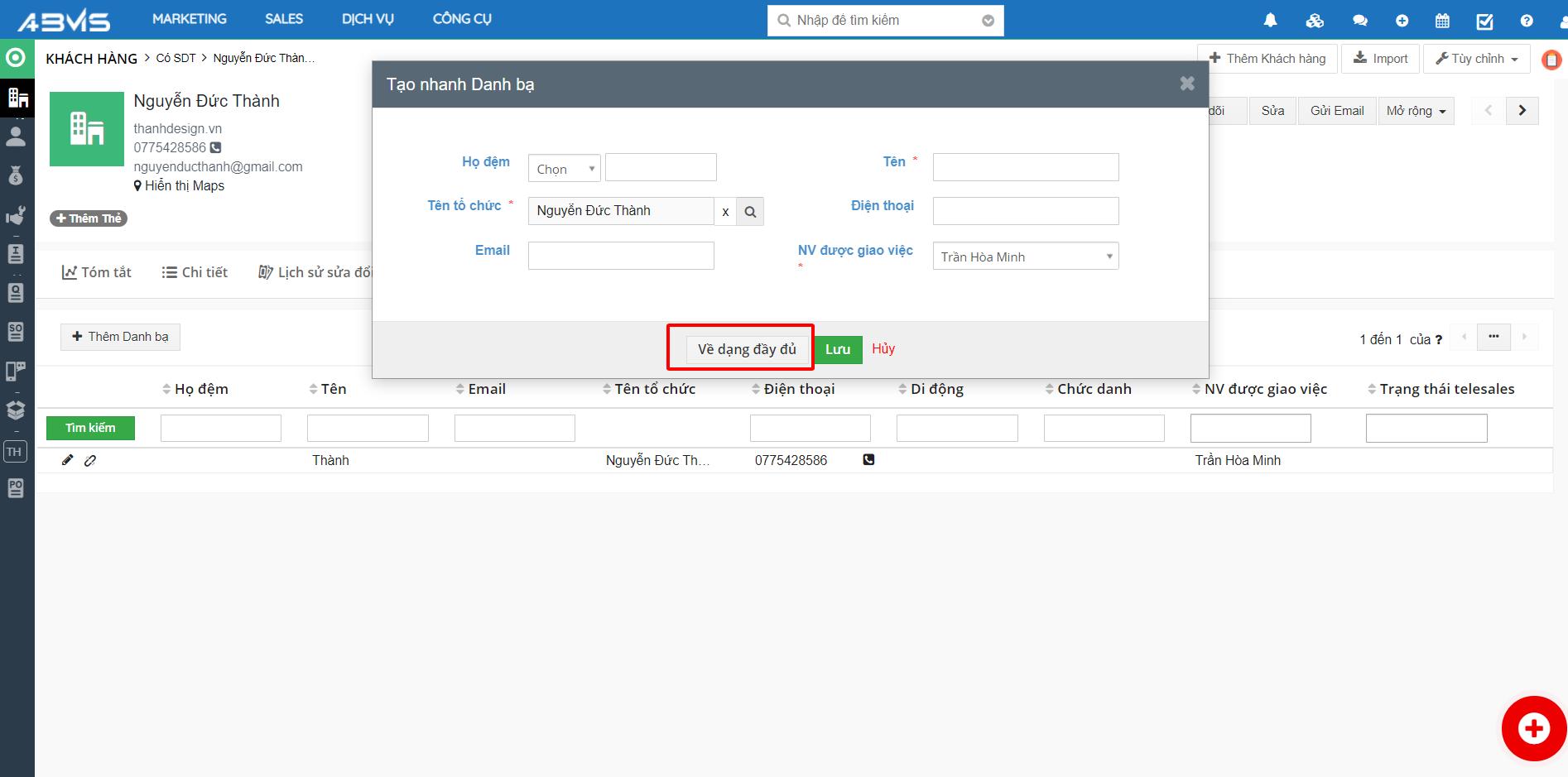Screen dimensions: 1568x777
Task: Open the MARKETING menu
Action: pos(189,19)
